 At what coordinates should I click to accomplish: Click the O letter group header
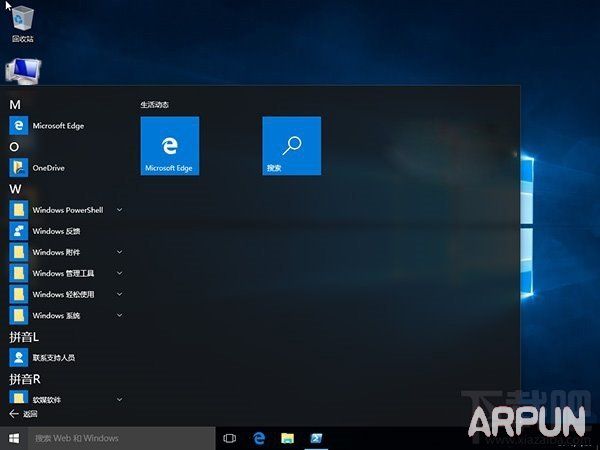tap(14, 147)
